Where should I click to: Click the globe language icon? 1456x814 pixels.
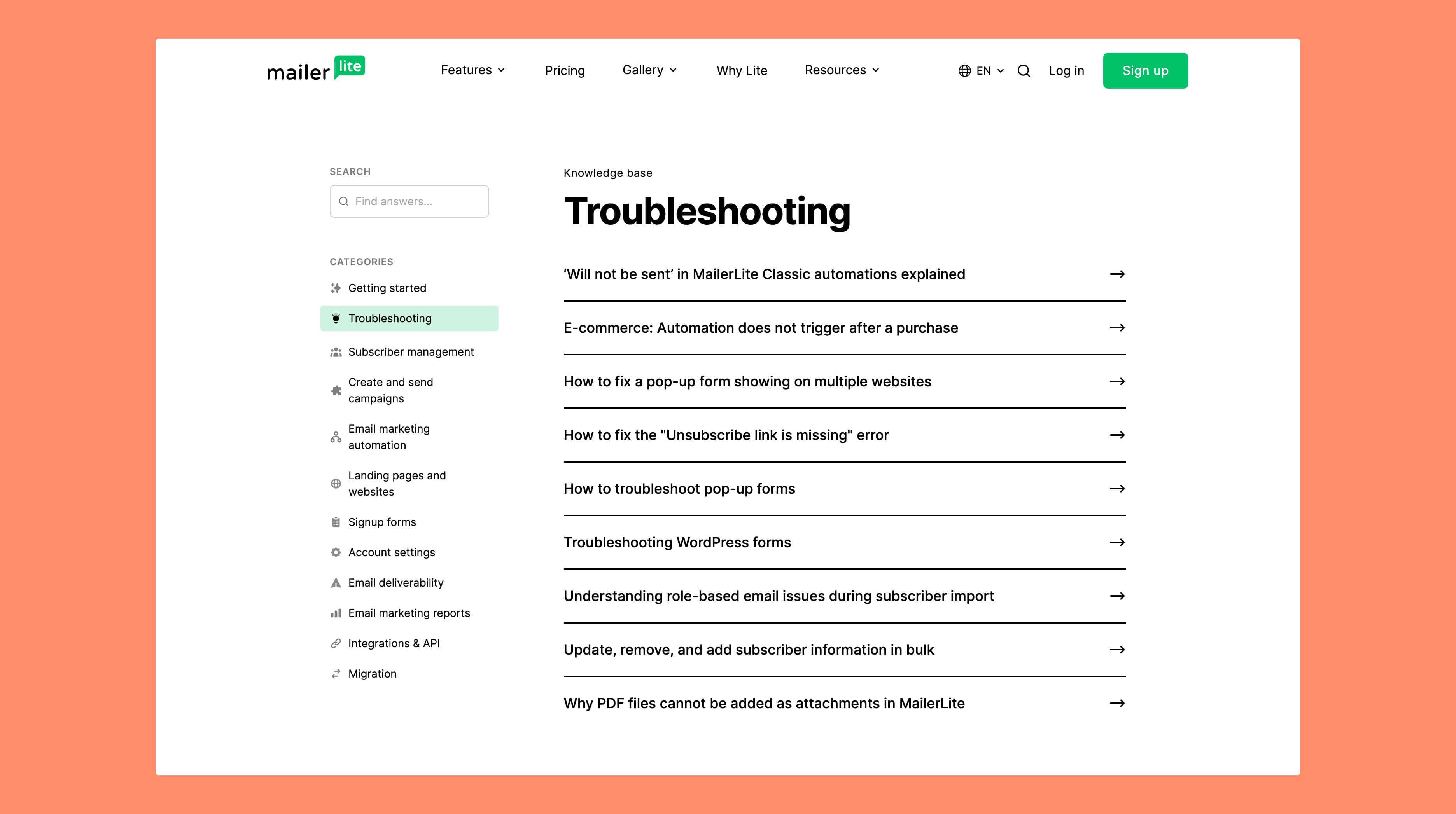point(964,71)
